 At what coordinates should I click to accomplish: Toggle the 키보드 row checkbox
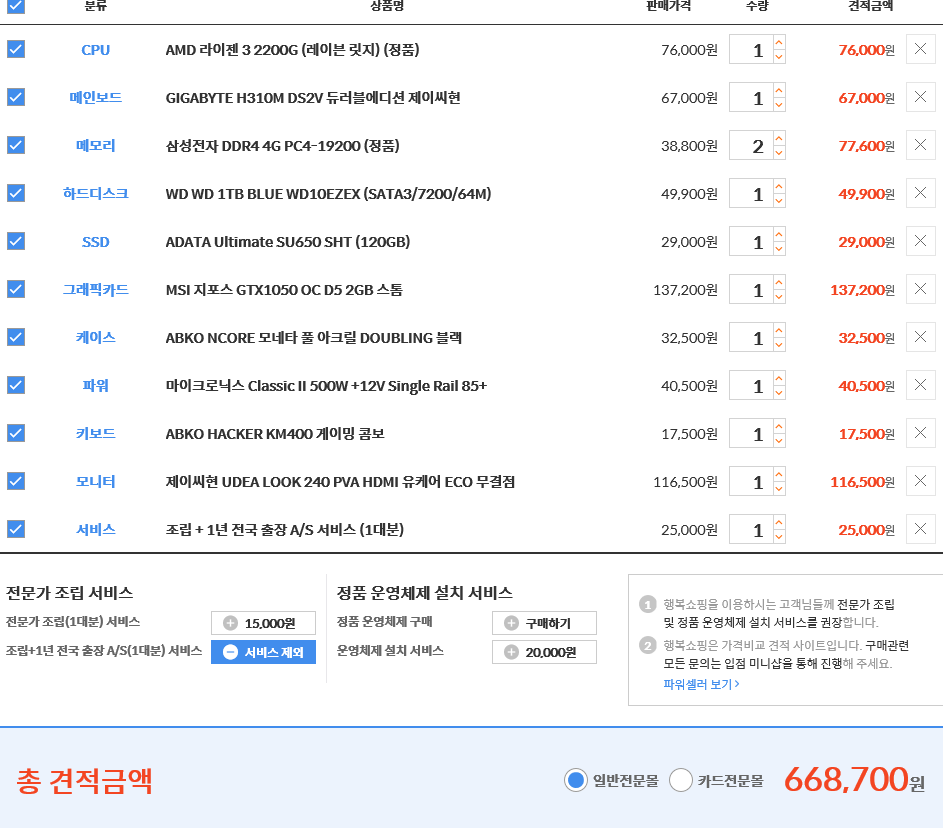pos(16,434)
